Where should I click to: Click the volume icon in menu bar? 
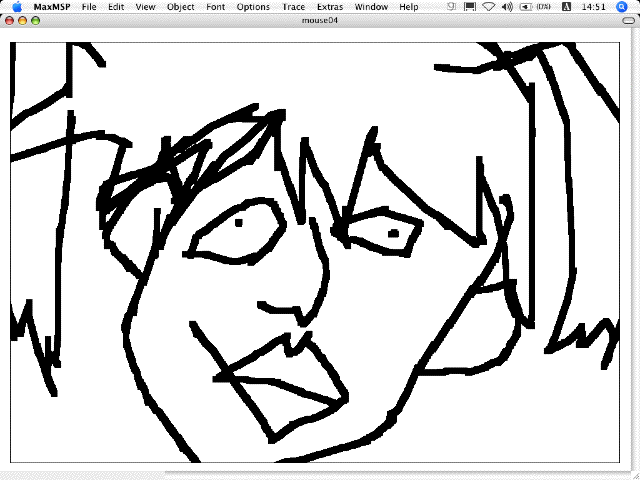click(x=507, y=7)
